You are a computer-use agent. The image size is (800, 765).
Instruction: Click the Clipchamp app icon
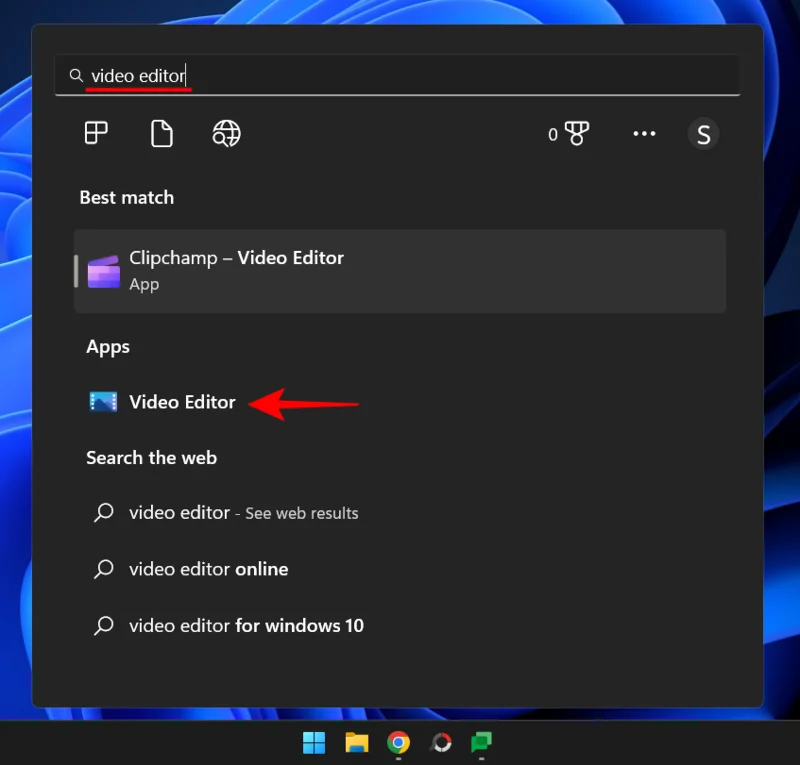pyautogui.click(x=104, y=270)
